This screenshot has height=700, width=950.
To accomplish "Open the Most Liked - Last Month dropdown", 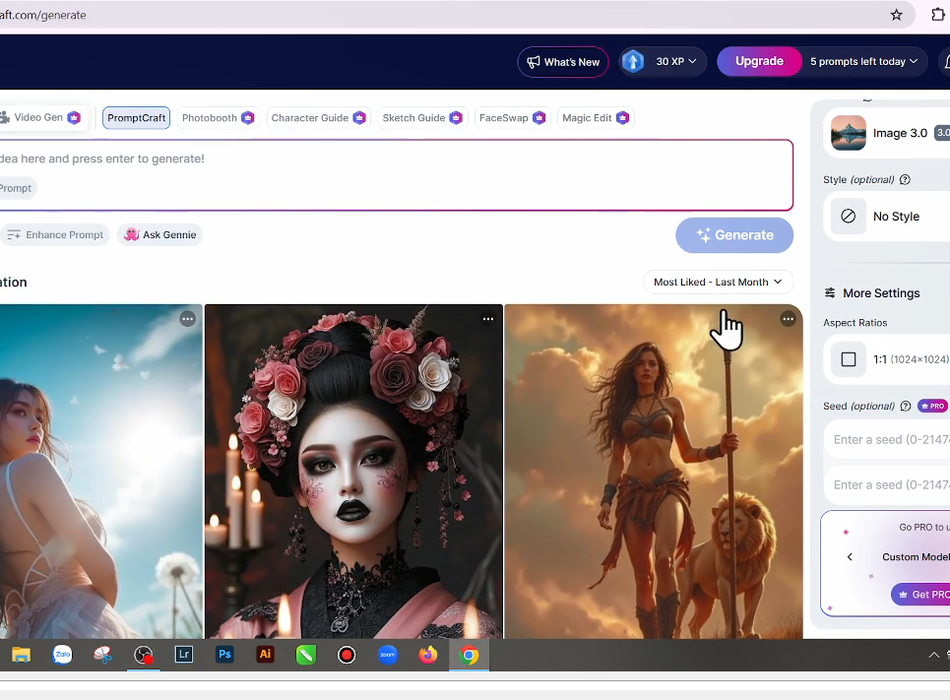I will 717,282.
